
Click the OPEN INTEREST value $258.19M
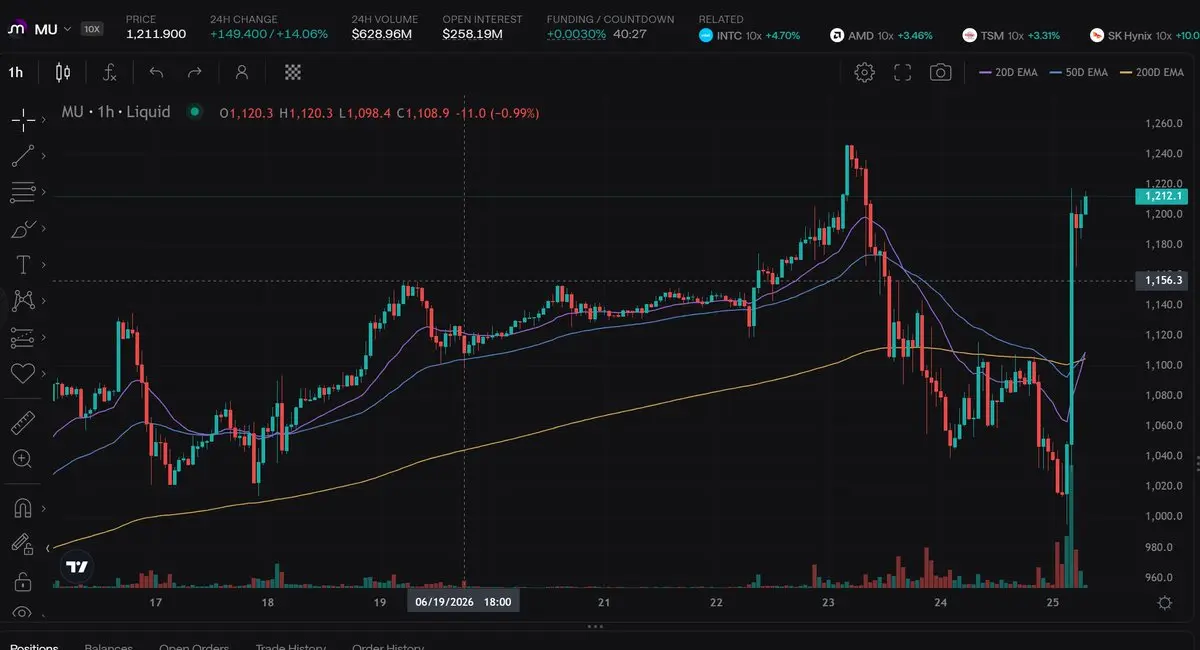[472, 34]
